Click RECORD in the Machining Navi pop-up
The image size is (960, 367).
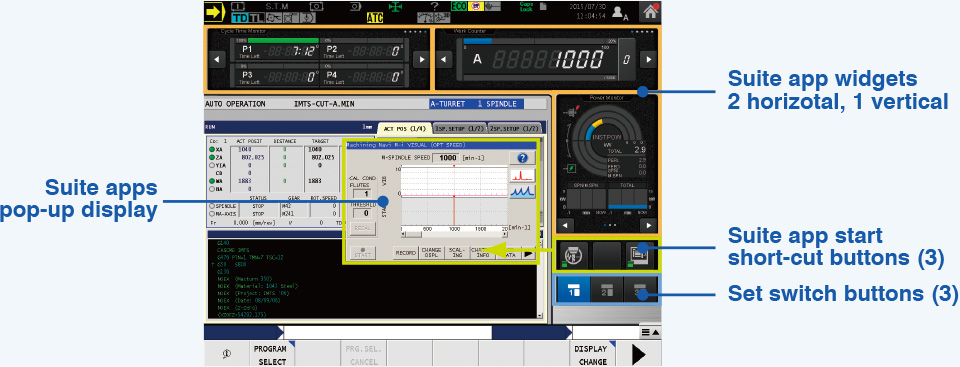(x=405, y=253)
